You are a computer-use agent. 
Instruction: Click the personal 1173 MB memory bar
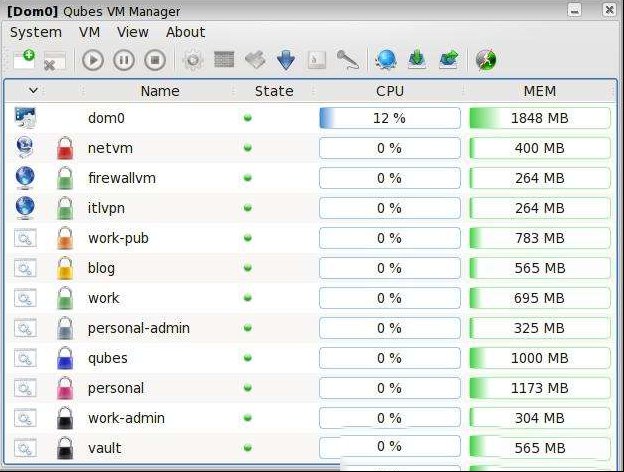point(540,388)
